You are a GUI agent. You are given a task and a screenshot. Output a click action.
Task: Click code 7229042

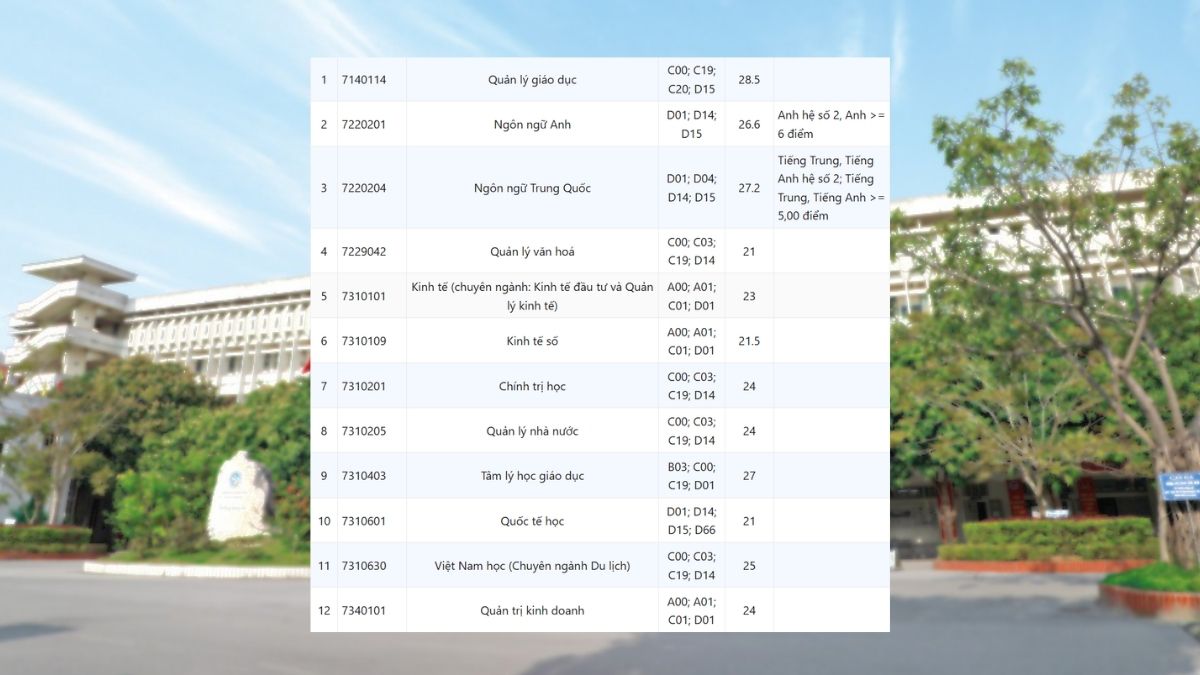[363, 252]
